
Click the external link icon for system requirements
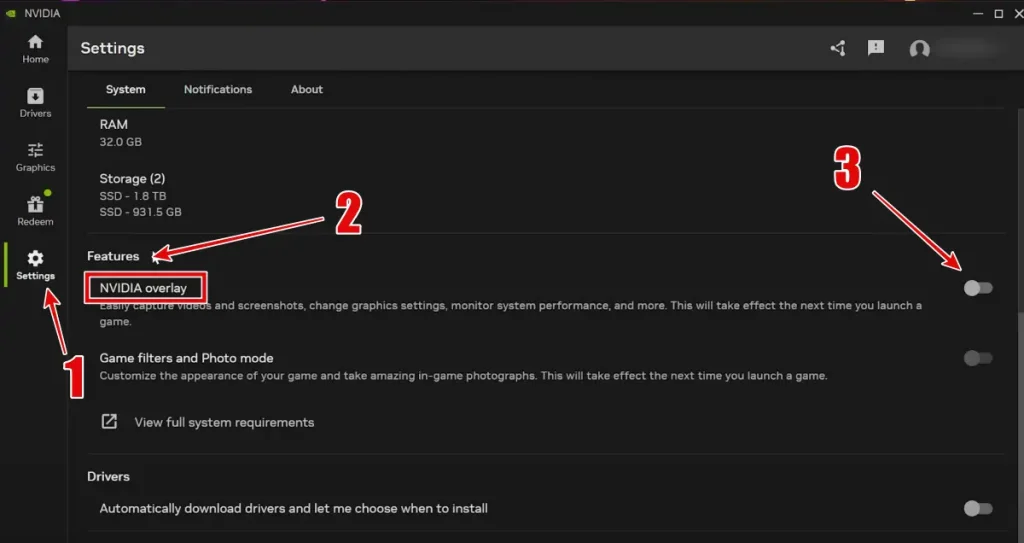tap(109, 421)
